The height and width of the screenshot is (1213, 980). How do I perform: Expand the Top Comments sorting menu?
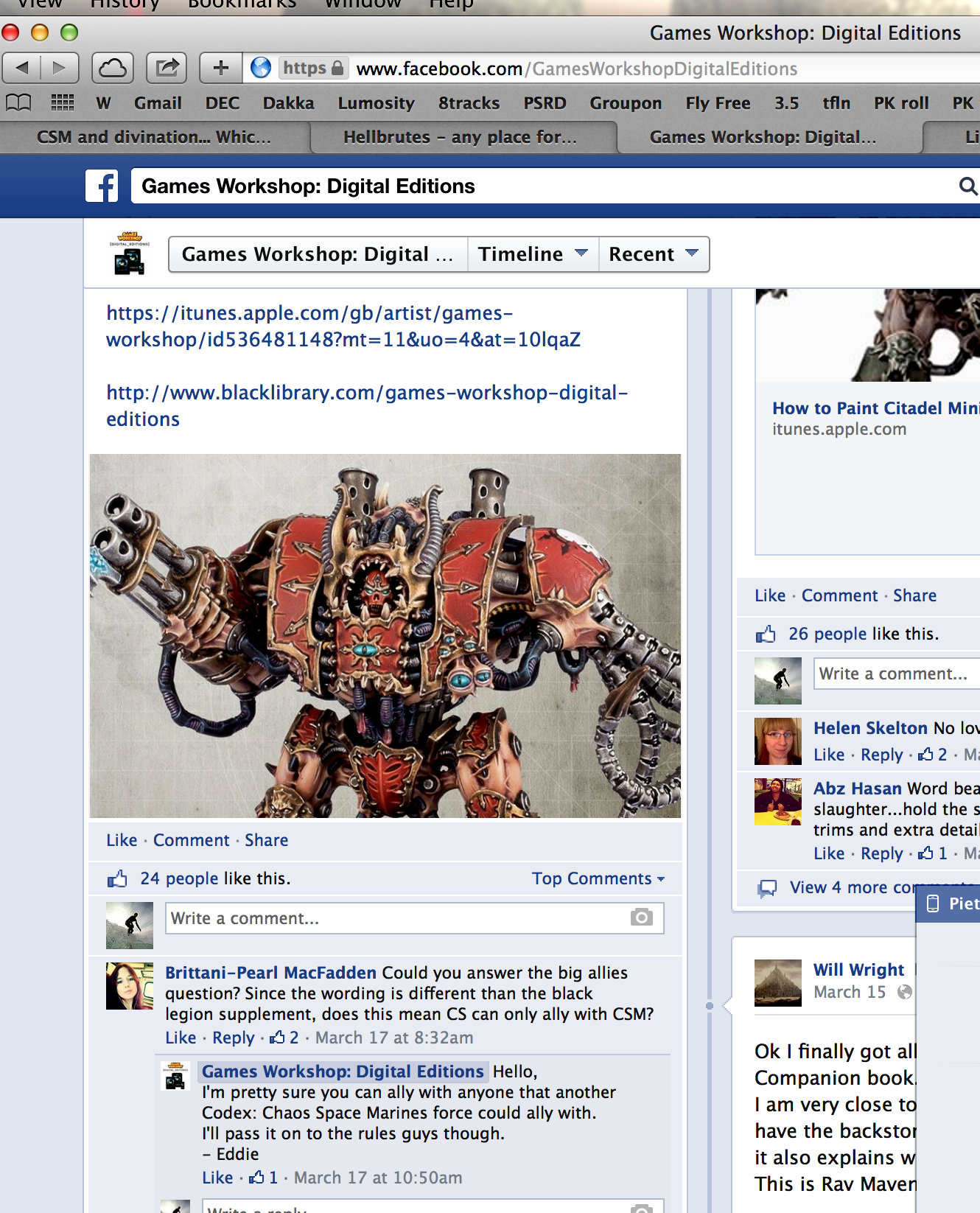click(598, 878)
